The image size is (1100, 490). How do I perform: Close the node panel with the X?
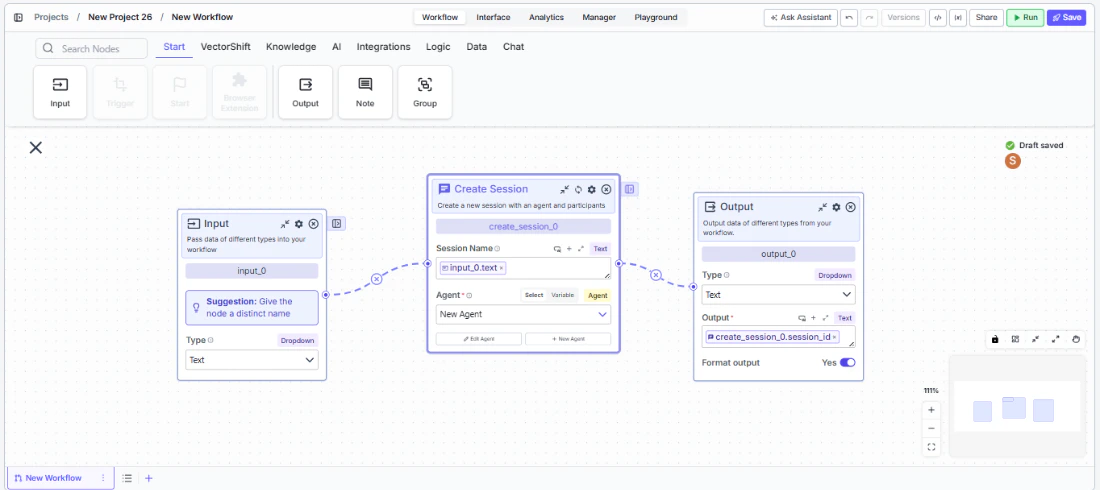click(35, 147)
